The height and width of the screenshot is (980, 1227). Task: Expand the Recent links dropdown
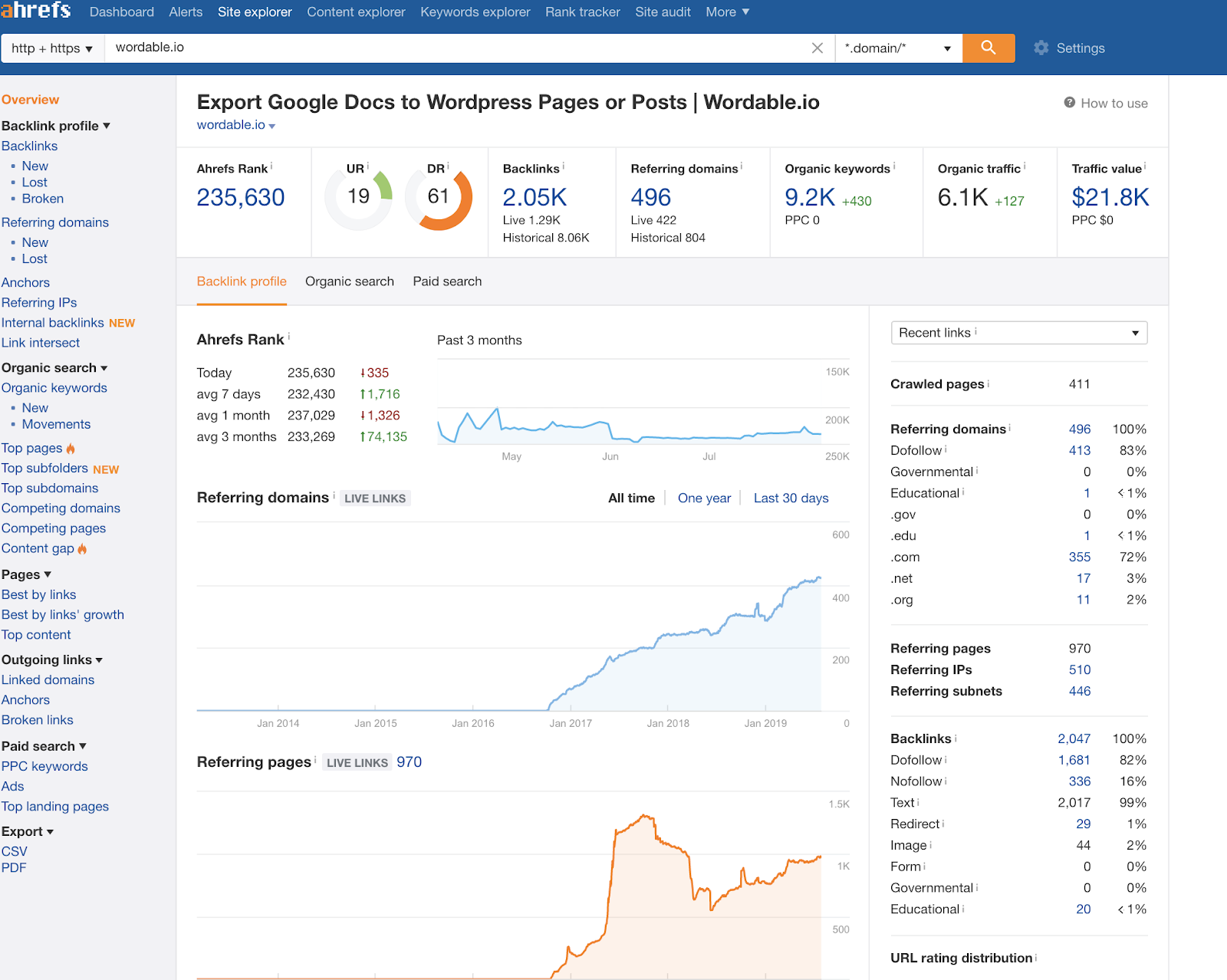pos(1018,333)
